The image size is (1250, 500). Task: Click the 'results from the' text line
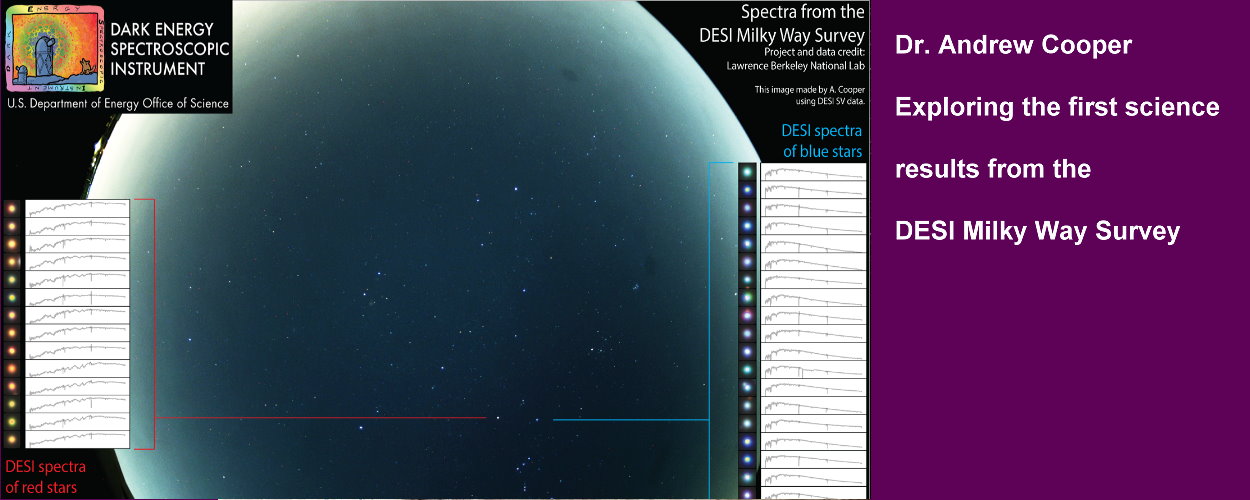coord(992,169)
